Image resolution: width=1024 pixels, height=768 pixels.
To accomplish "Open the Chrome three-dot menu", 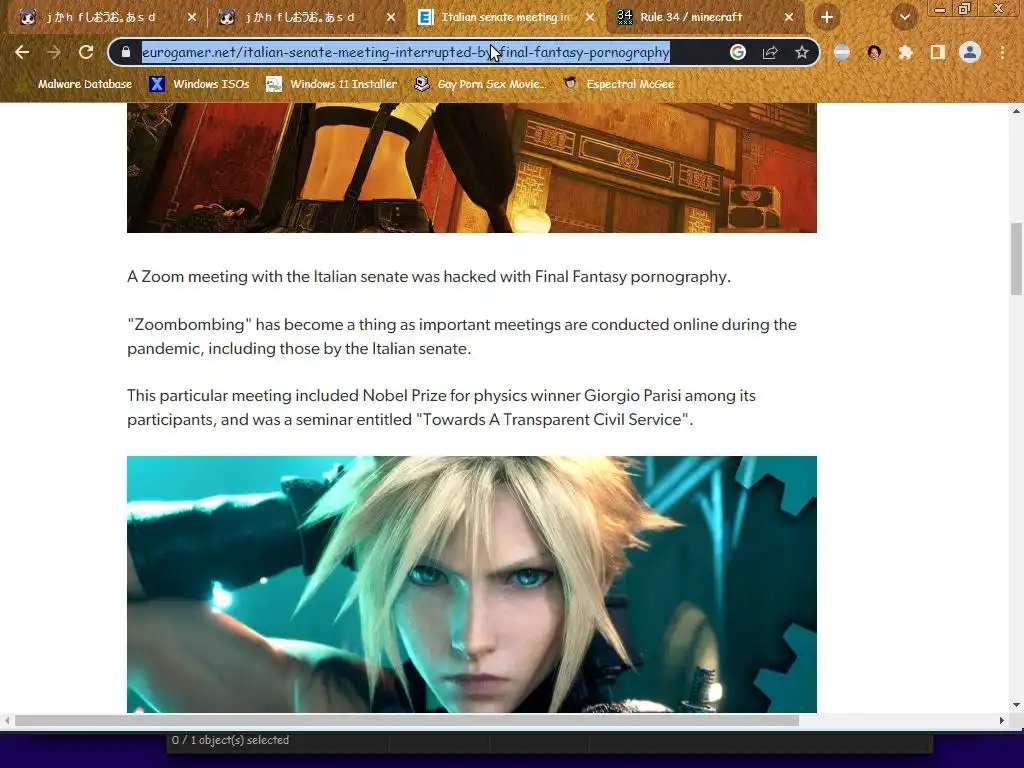I will point(1002,52).
